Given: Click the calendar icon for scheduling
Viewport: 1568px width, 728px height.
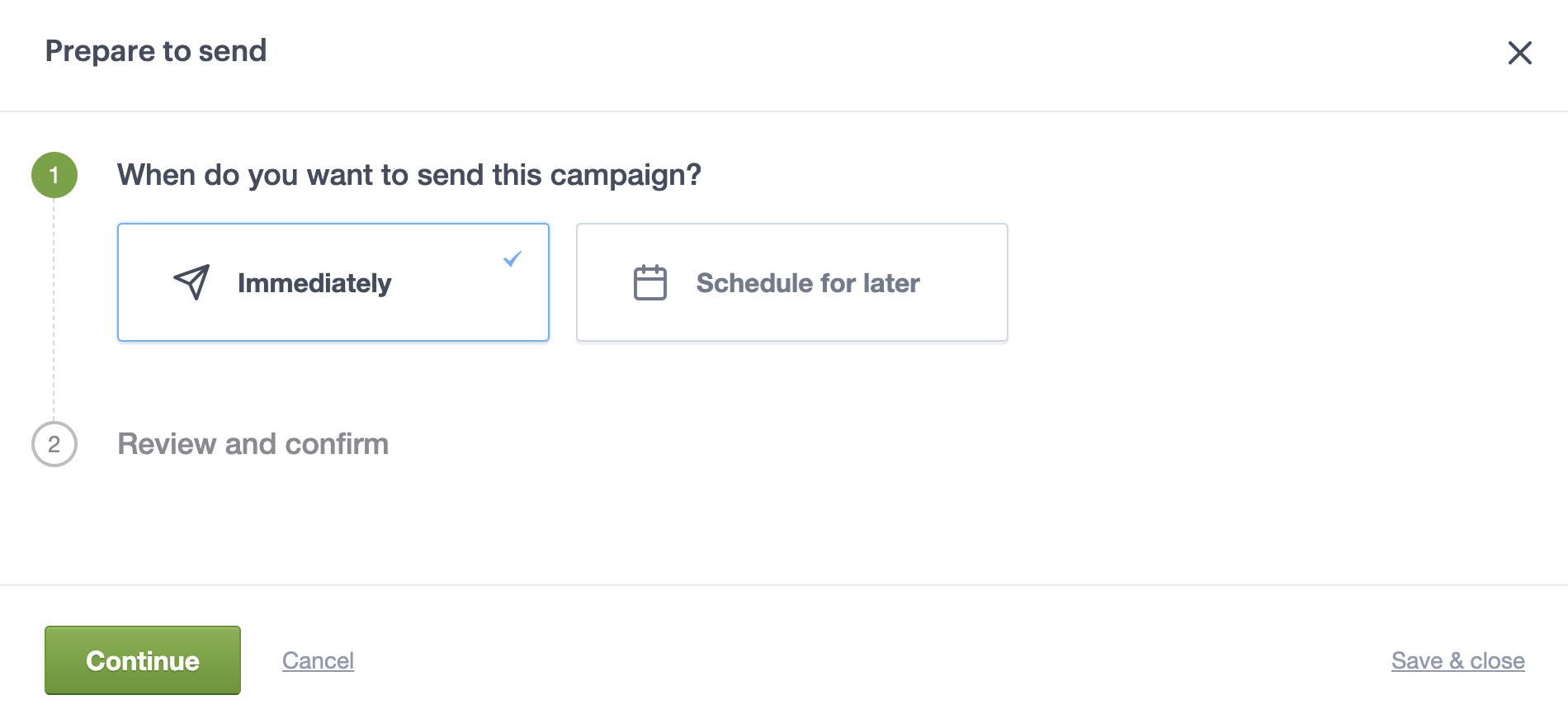Looking at the screenshot, I should tap(650, 282).
